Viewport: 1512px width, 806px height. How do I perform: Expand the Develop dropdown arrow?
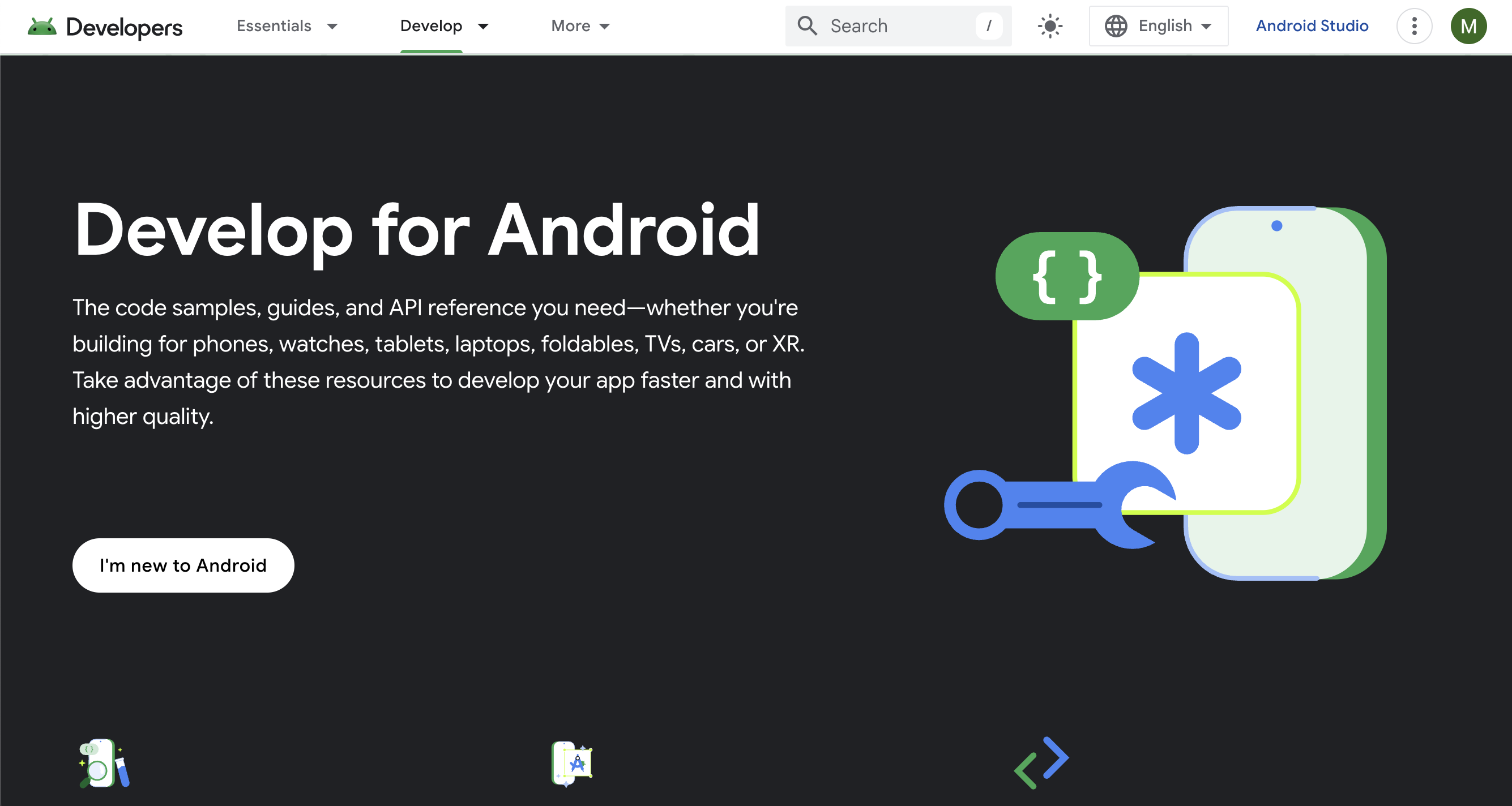(483, 27)
